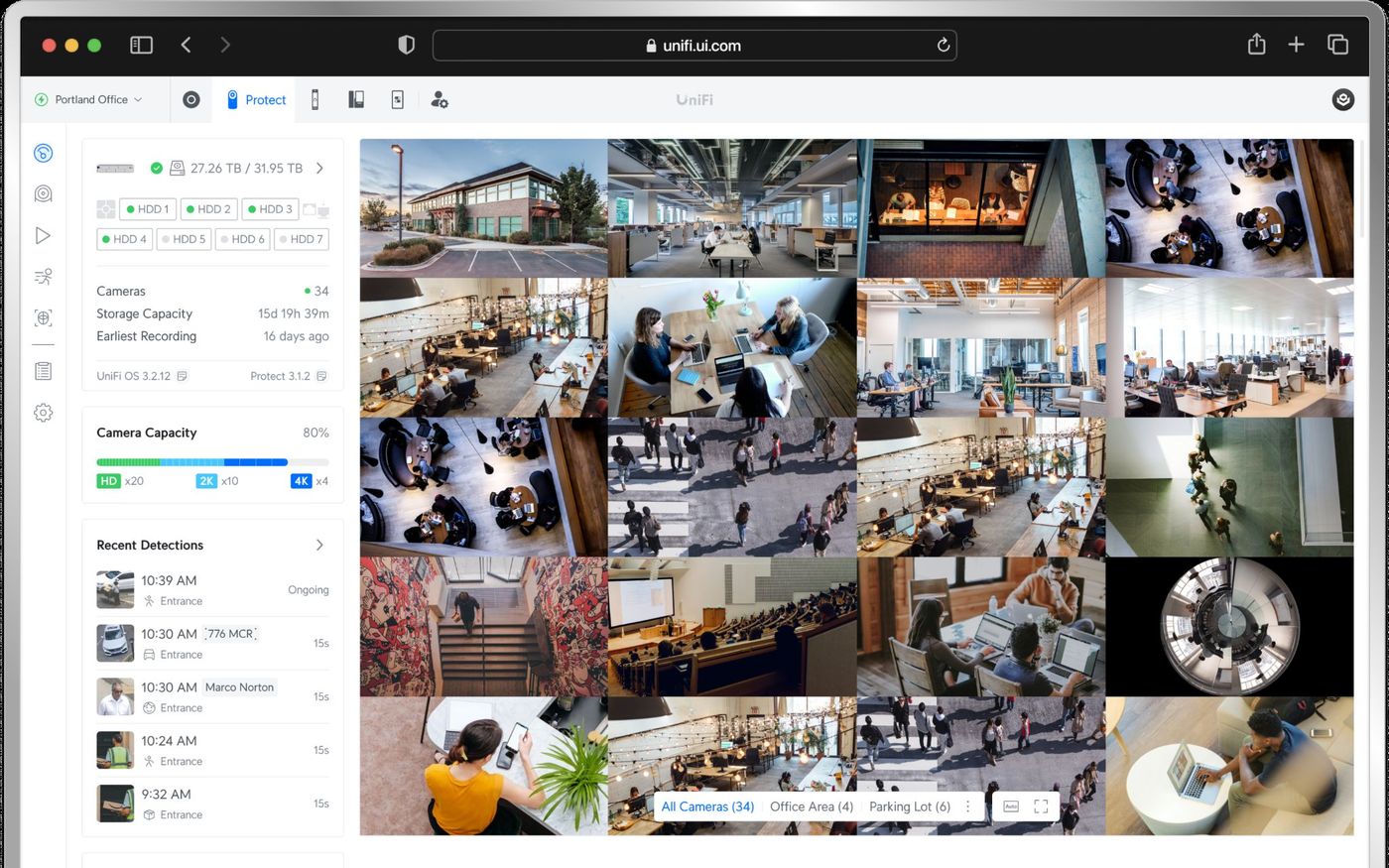Open the 10:24 AM Entrance detection

(212, 751)
